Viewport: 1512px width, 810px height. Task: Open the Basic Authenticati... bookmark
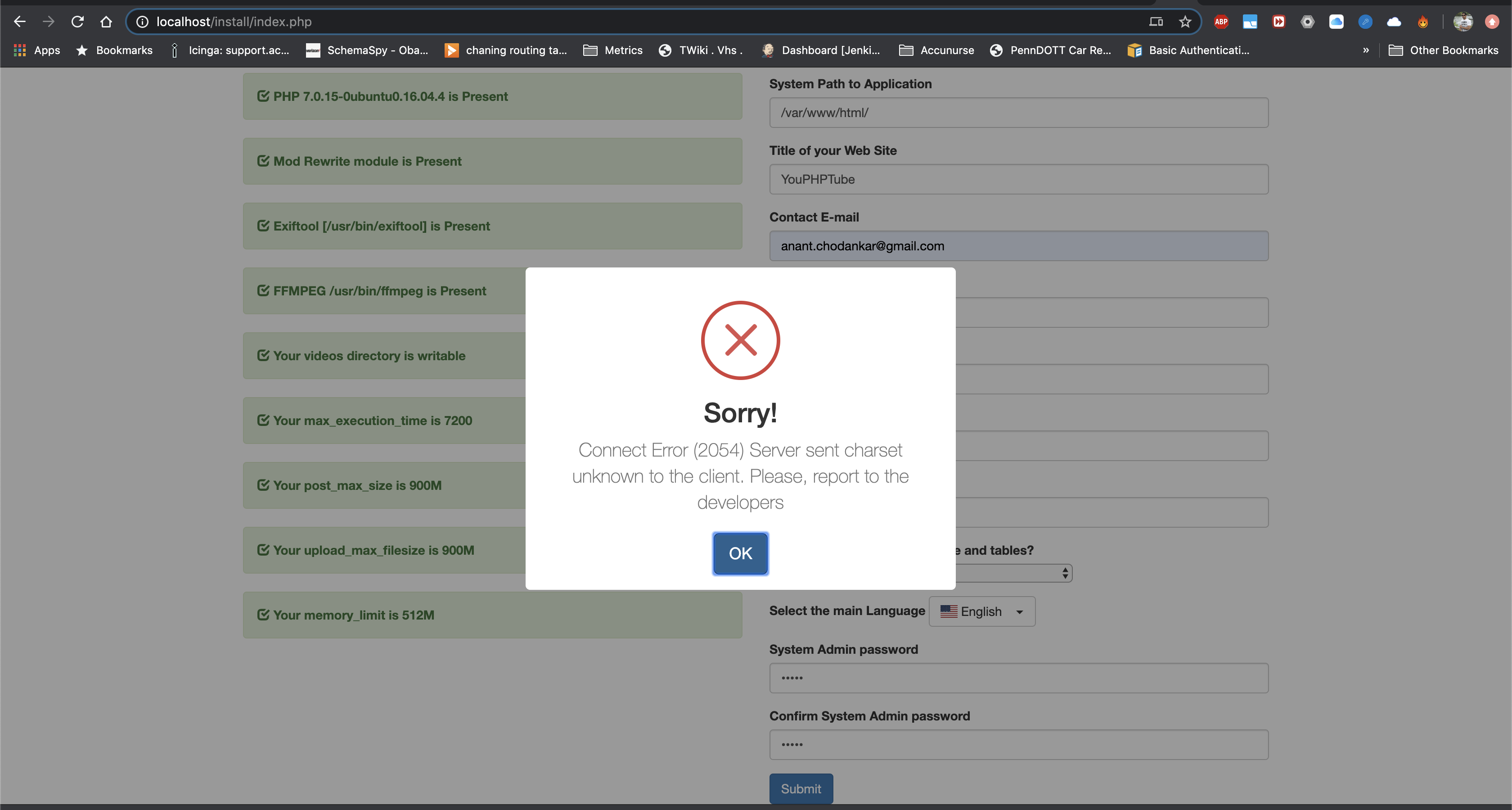(x=1188, y=50)
